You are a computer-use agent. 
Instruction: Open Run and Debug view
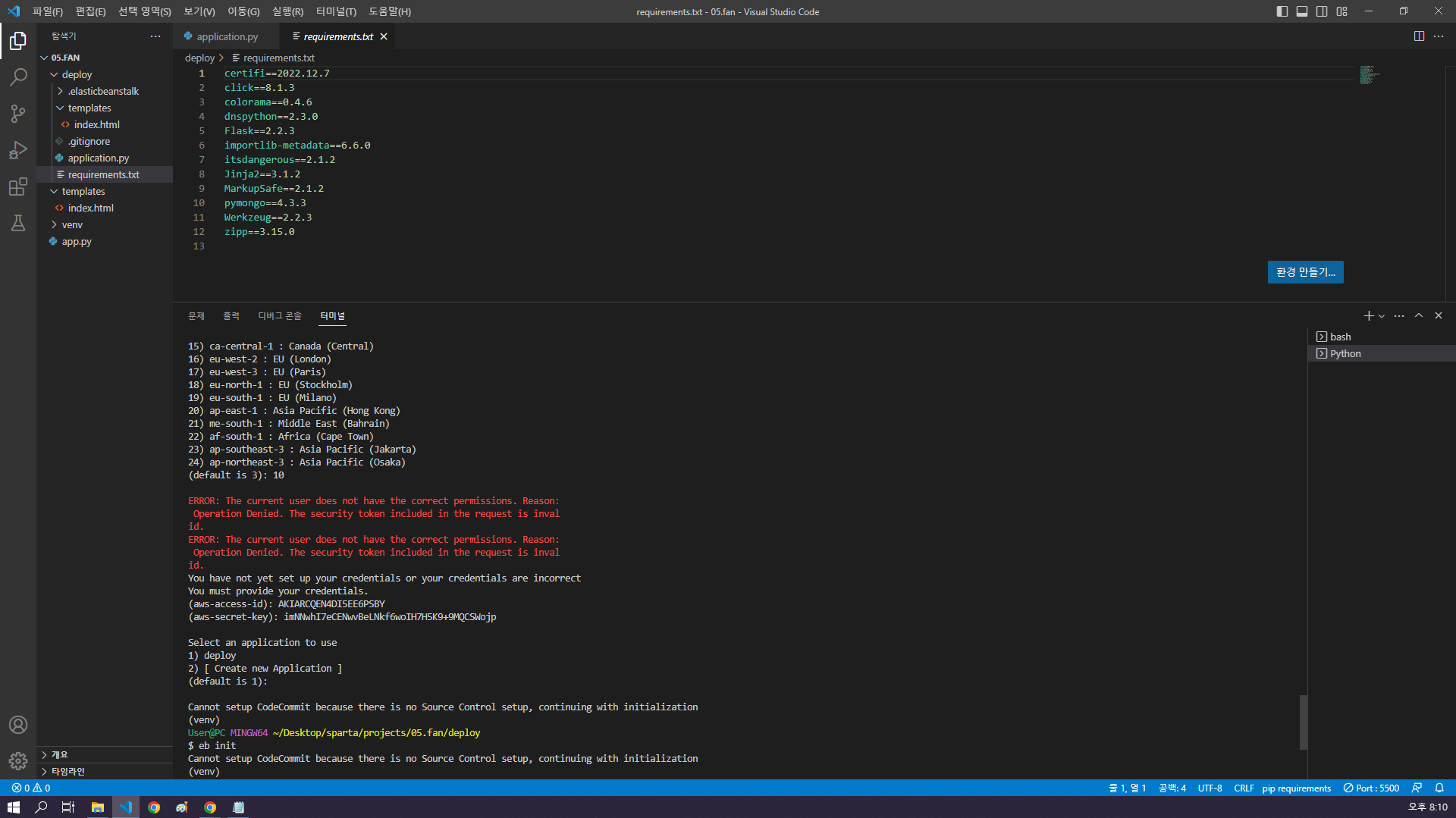pyautogui.click(x=18, y=150)
